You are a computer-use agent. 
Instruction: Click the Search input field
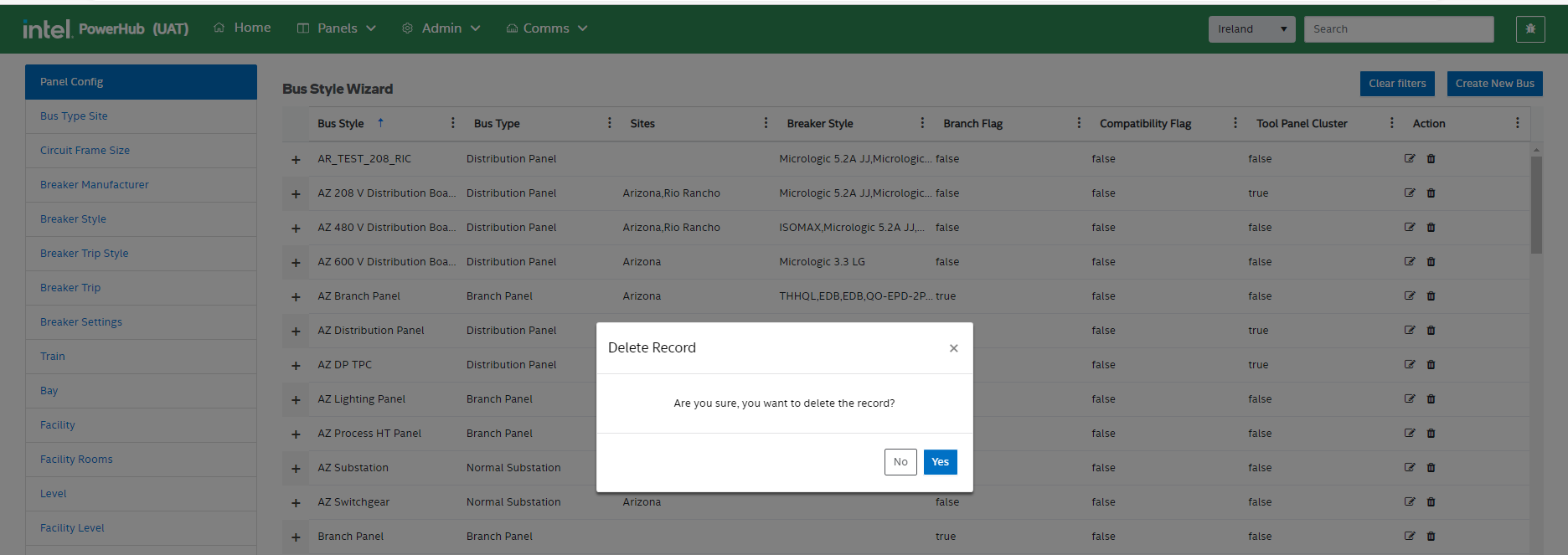pyautogui.click(x=1398, y=29)
